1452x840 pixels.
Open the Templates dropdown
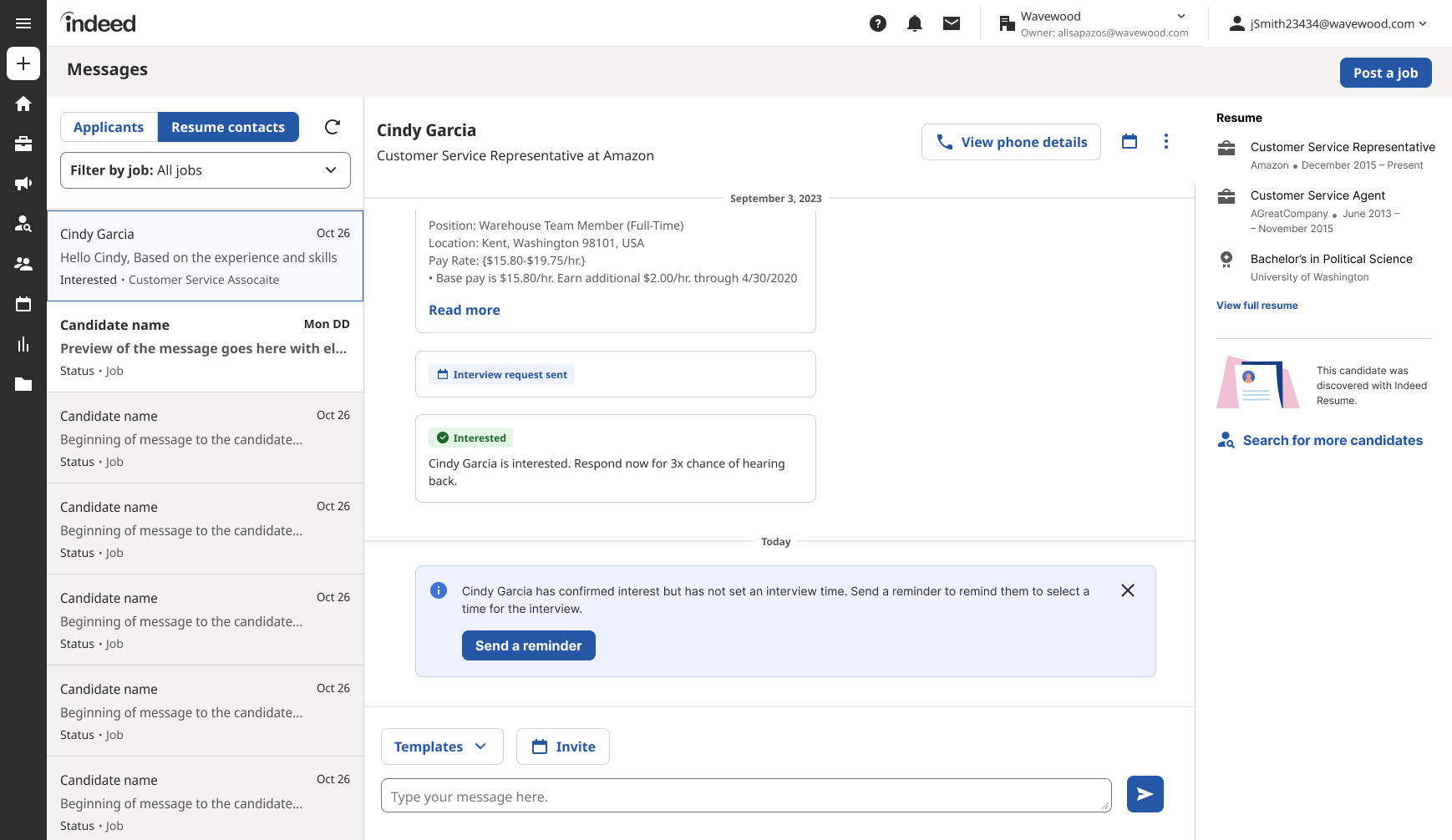pyautogui.click(x=442, y=746)
